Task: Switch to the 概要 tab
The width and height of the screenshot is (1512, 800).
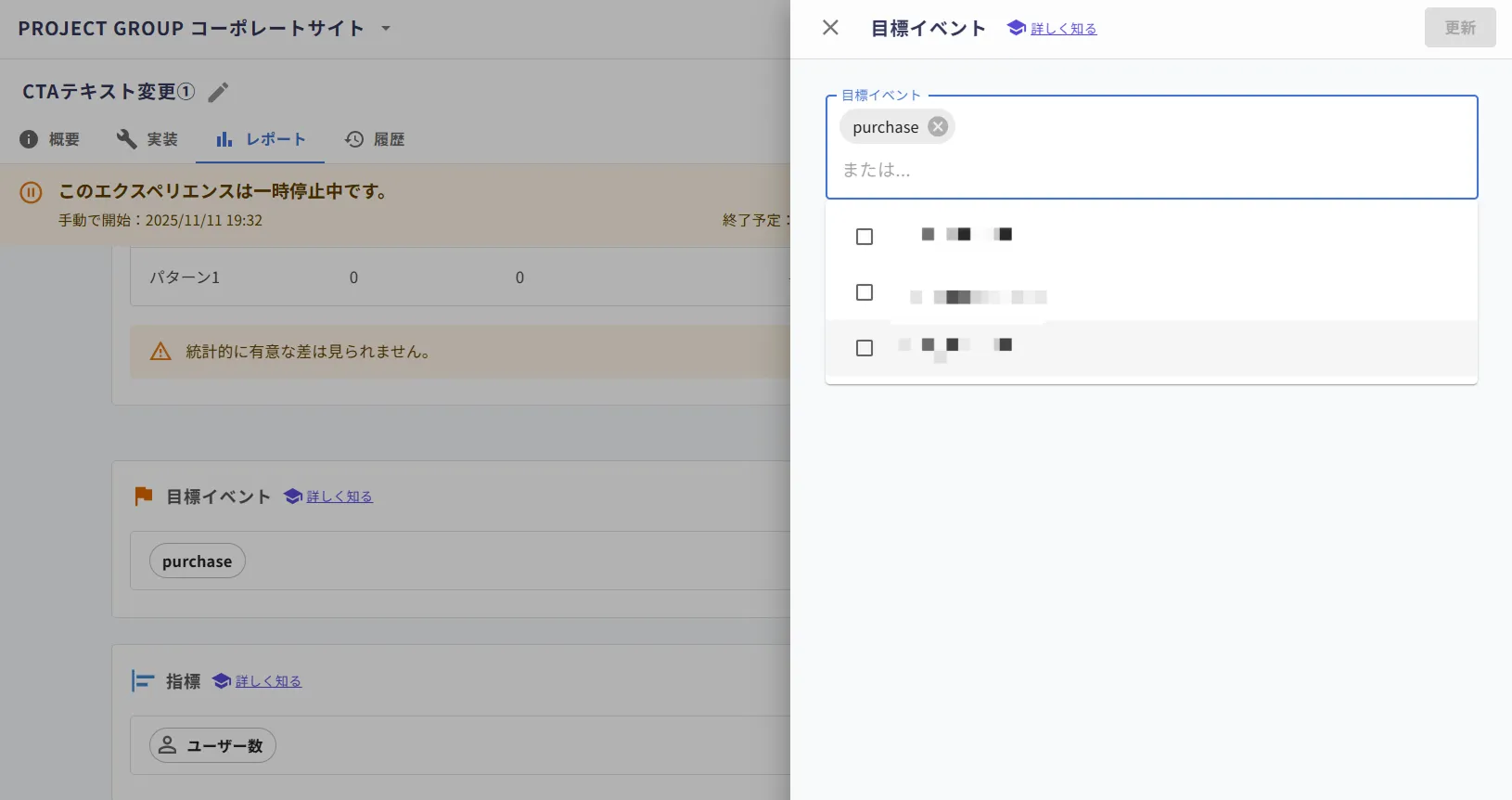Action: coord(50,139)
